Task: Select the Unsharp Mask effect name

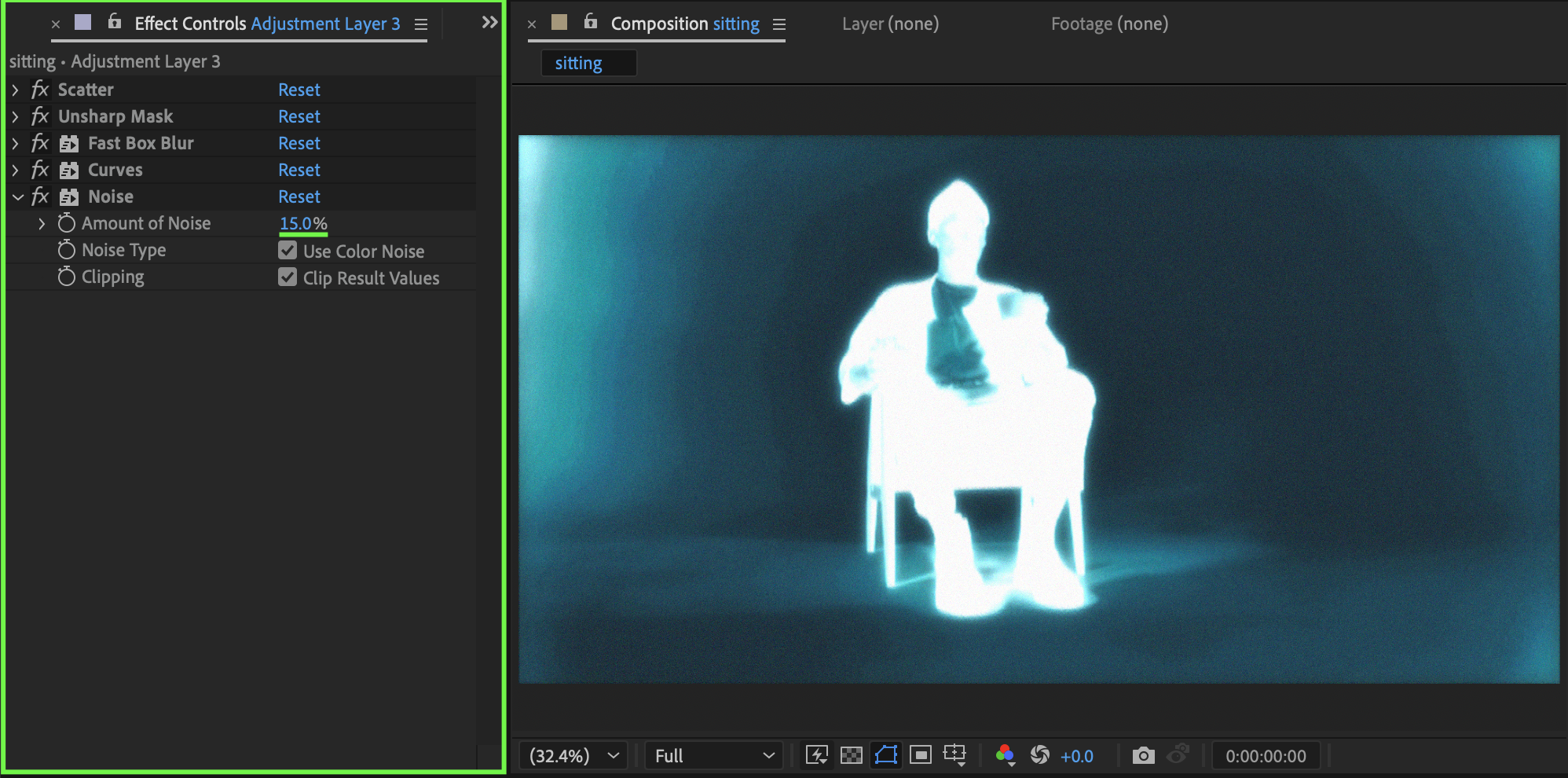Action: point(115,116)
